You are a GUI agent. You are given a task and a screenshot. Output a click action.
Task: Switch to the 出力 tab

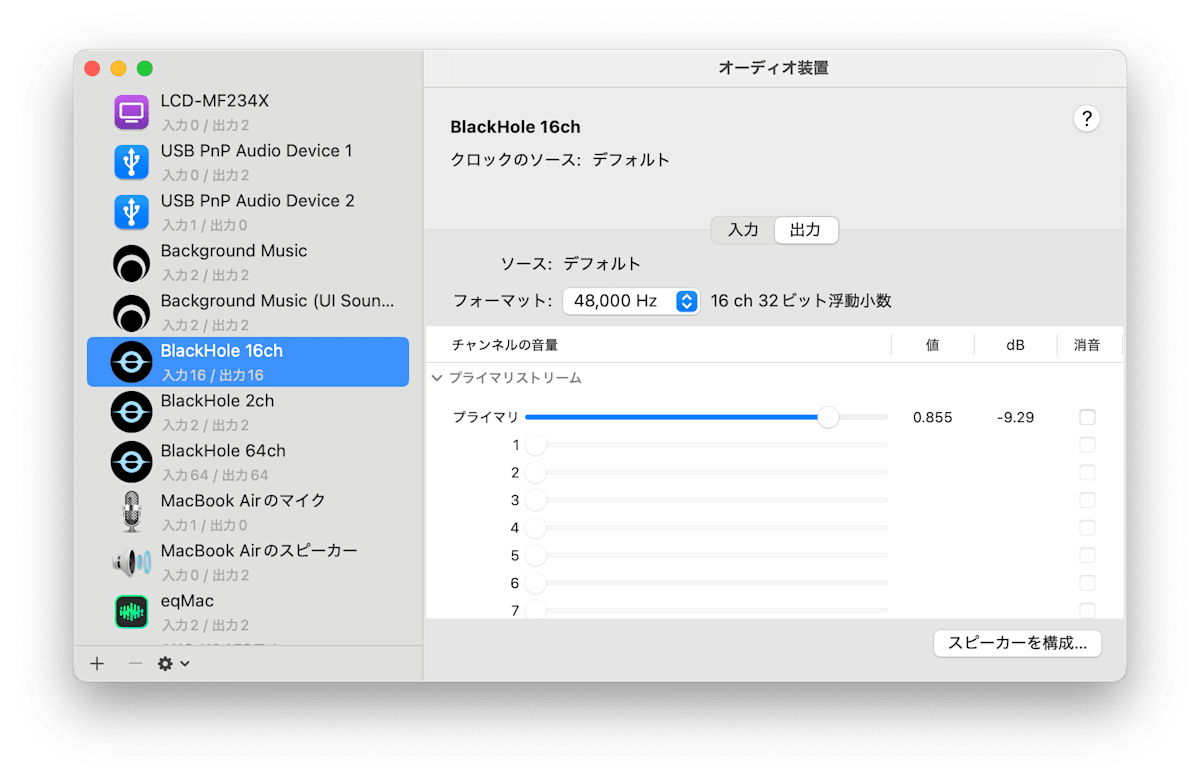tap(806, 230)
